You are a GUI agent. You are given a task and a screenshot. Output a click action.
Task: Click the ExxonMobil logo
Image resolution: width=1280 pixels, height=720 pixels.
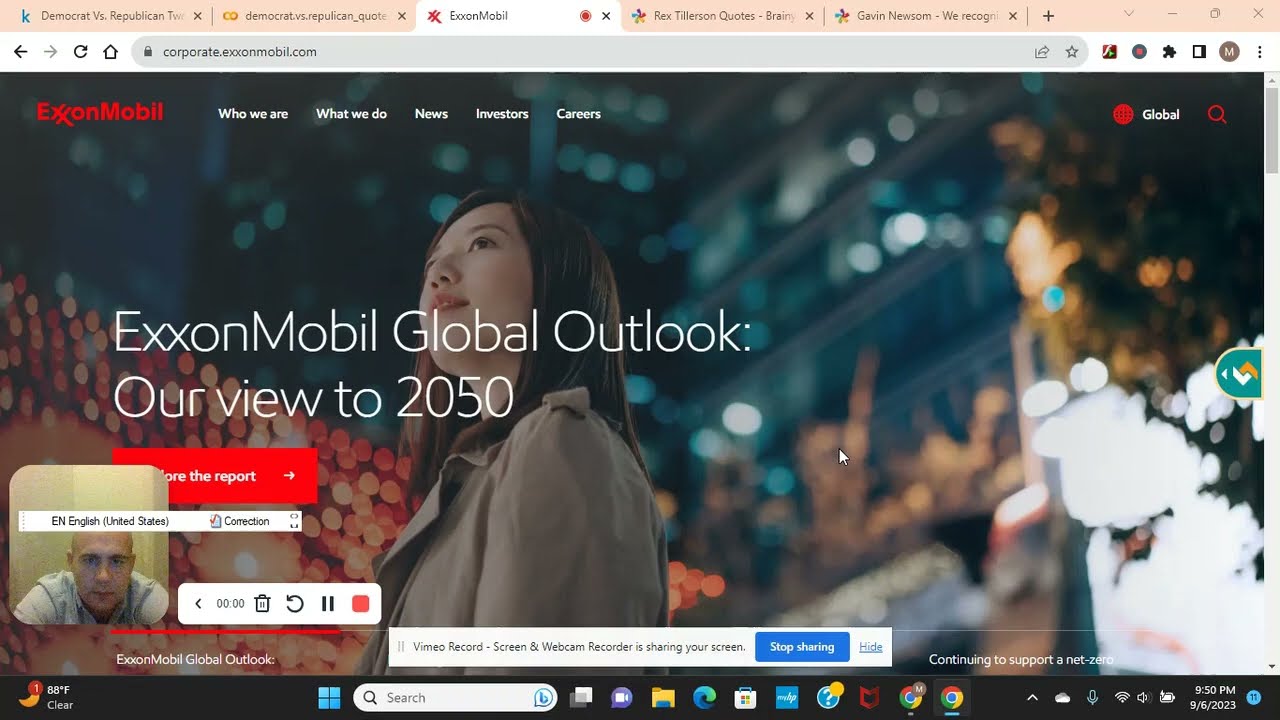click(100, 114)
